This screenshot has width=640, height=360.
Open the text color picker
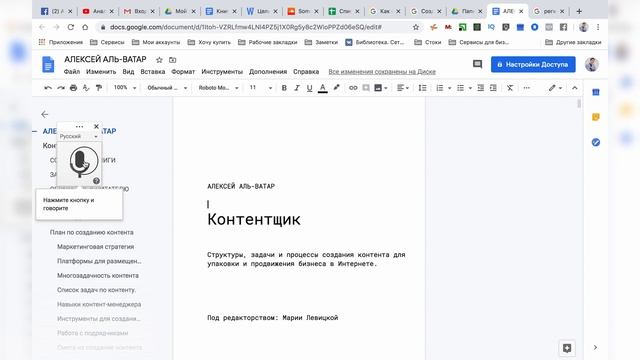322,88
